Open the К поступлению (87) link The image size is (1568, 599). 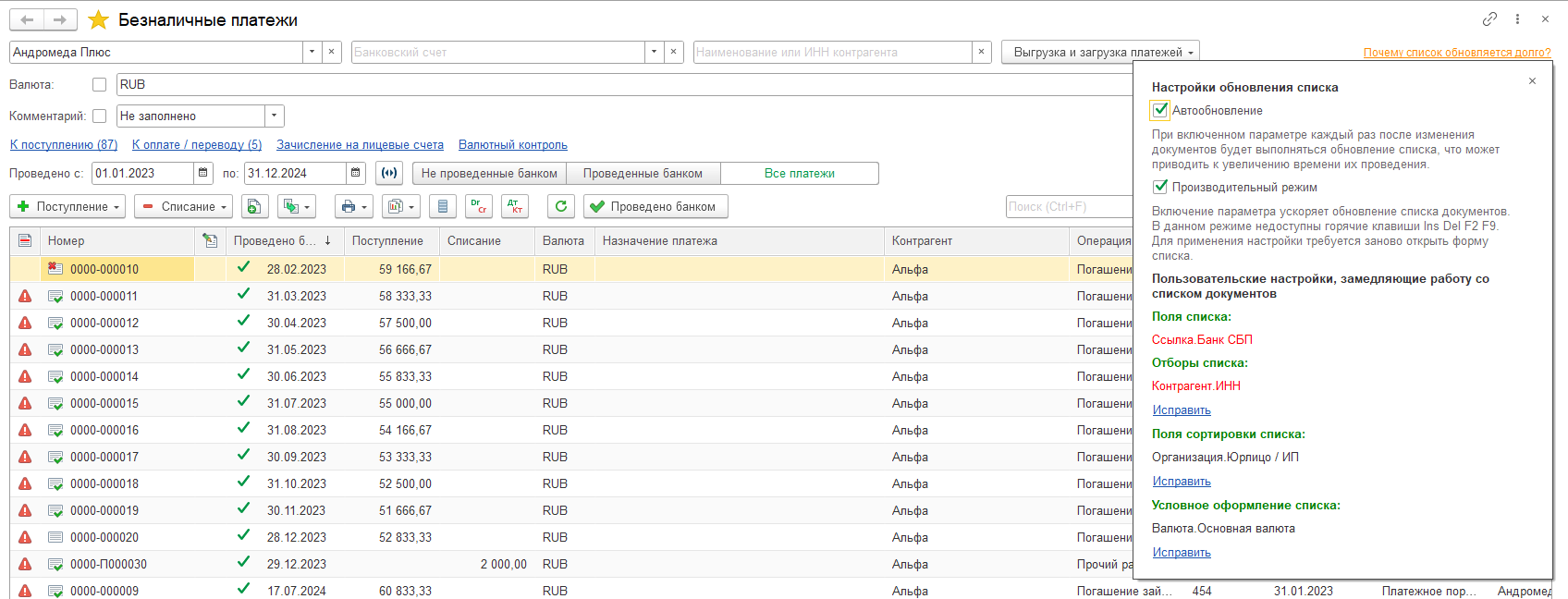pyautogui.click(x=64, y=145)
